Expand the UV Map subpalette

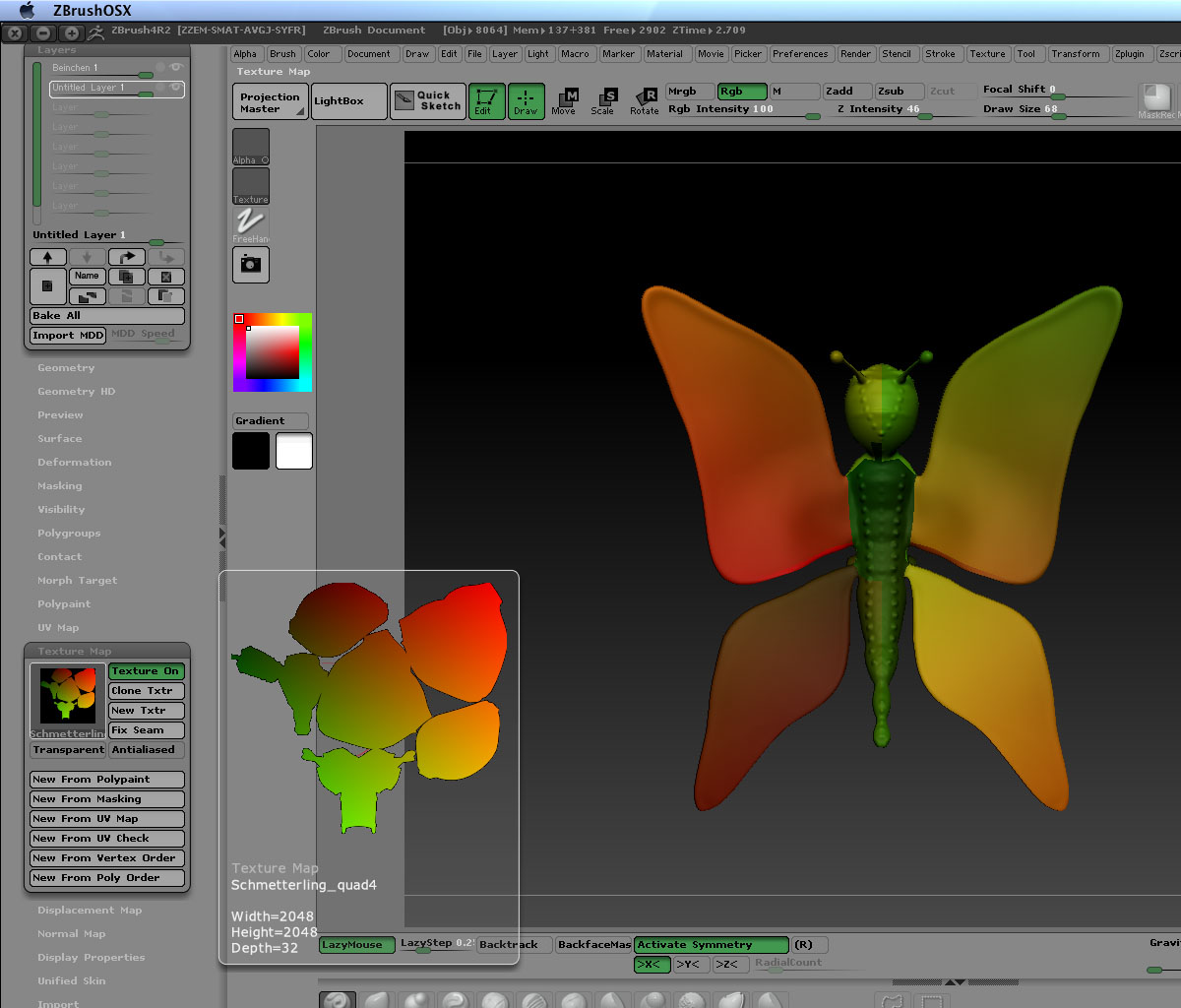tap(58, 628)
